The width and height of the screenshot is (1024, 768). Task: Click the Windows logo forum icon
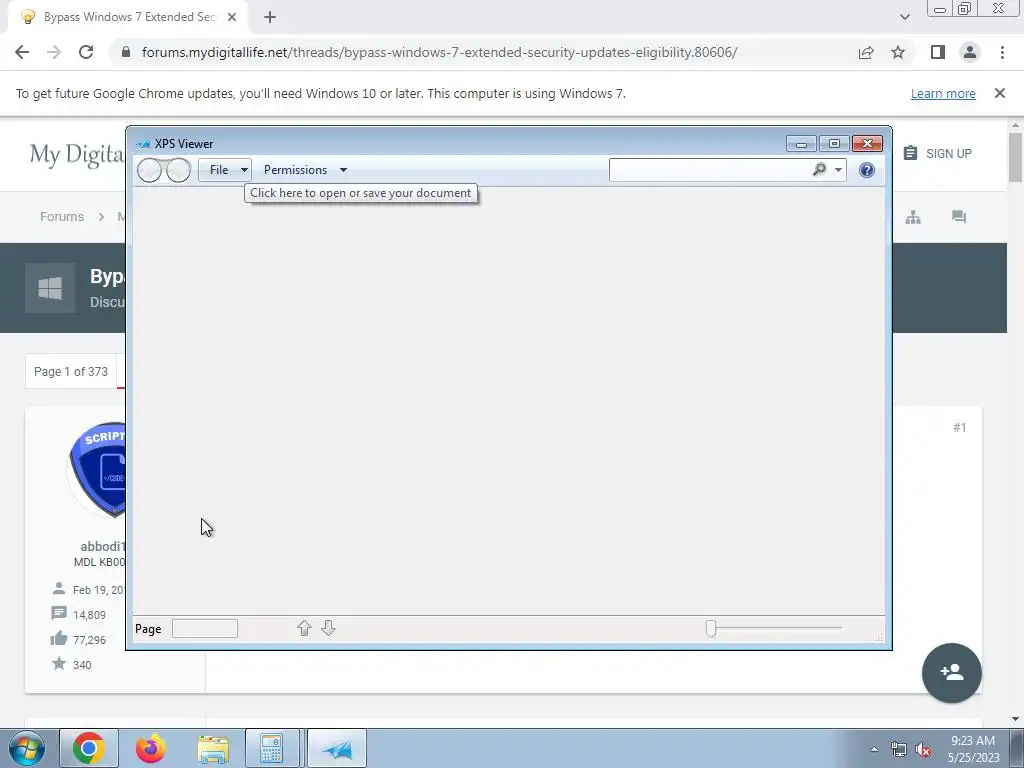pos(50,288)
